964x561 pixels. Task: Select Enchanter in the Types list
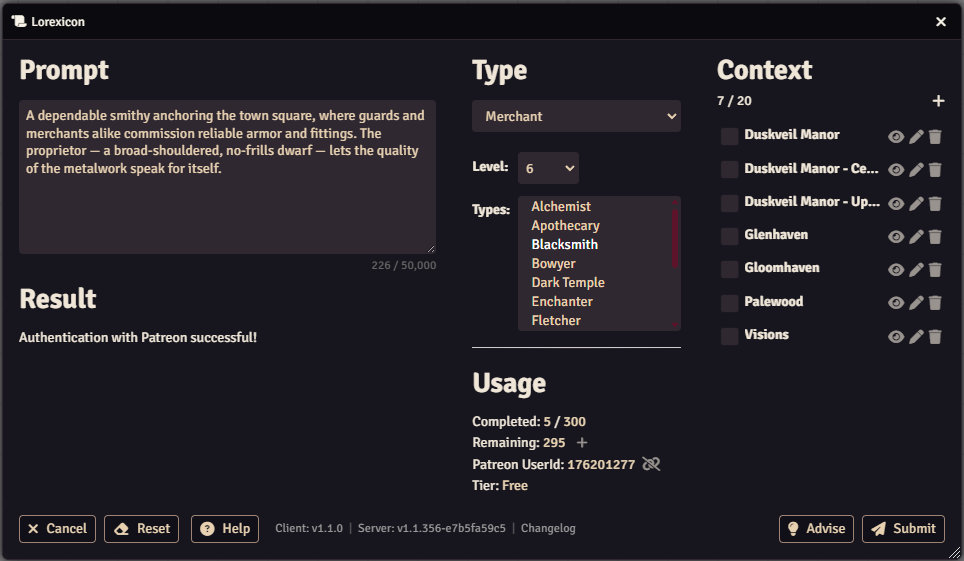[x=562, y=301]
